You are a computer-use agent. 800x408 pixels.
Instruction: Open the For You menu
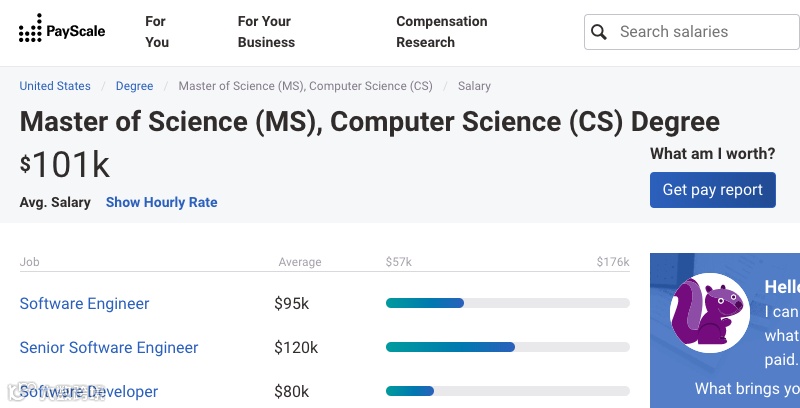point(157,32)
